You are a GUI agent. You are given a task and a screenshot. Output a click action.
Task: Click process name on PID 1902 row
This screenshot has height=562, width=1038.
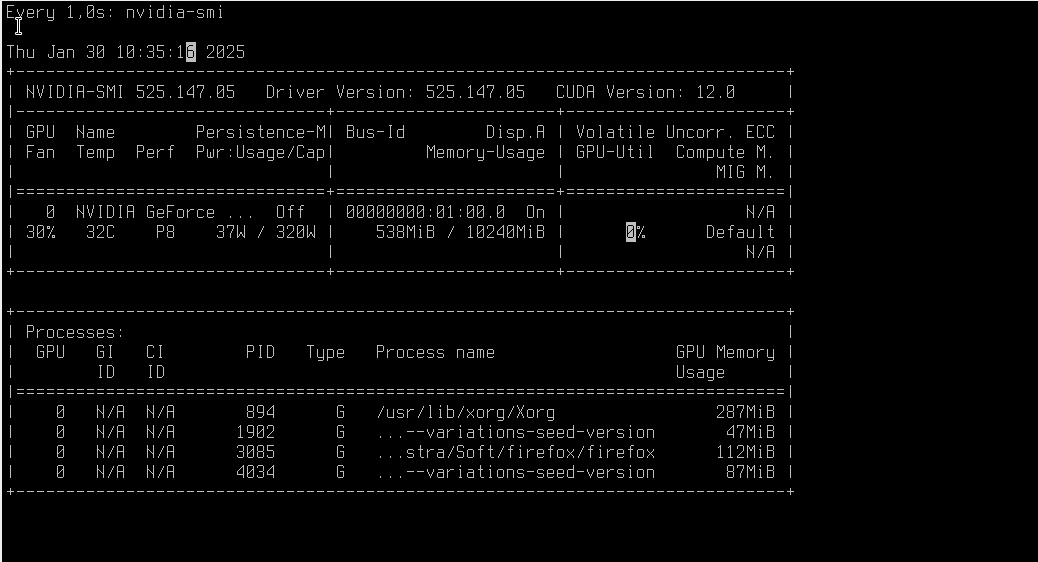516,432
